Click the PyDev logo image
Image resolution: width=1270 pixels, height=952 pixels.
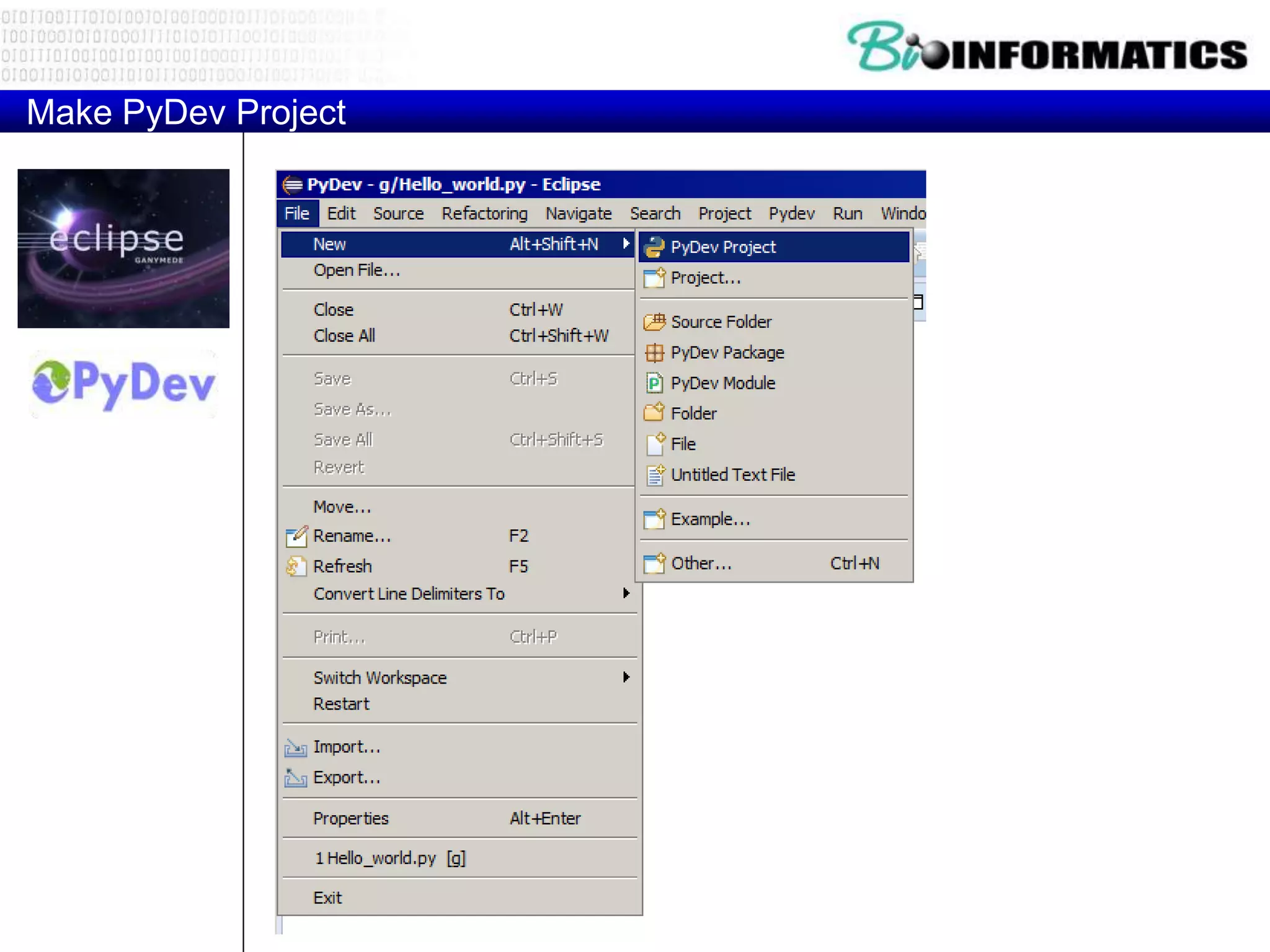point(123,384)
